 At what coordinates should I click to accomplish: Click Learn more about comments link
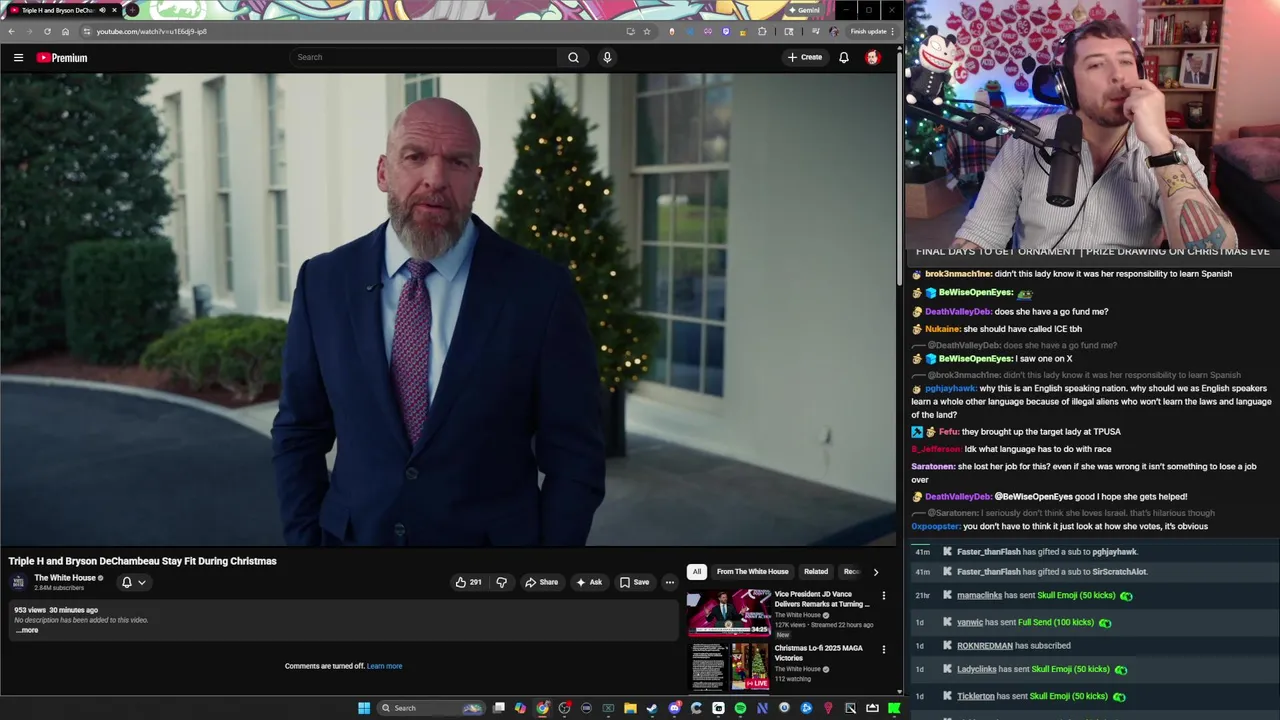click(384, 666)
